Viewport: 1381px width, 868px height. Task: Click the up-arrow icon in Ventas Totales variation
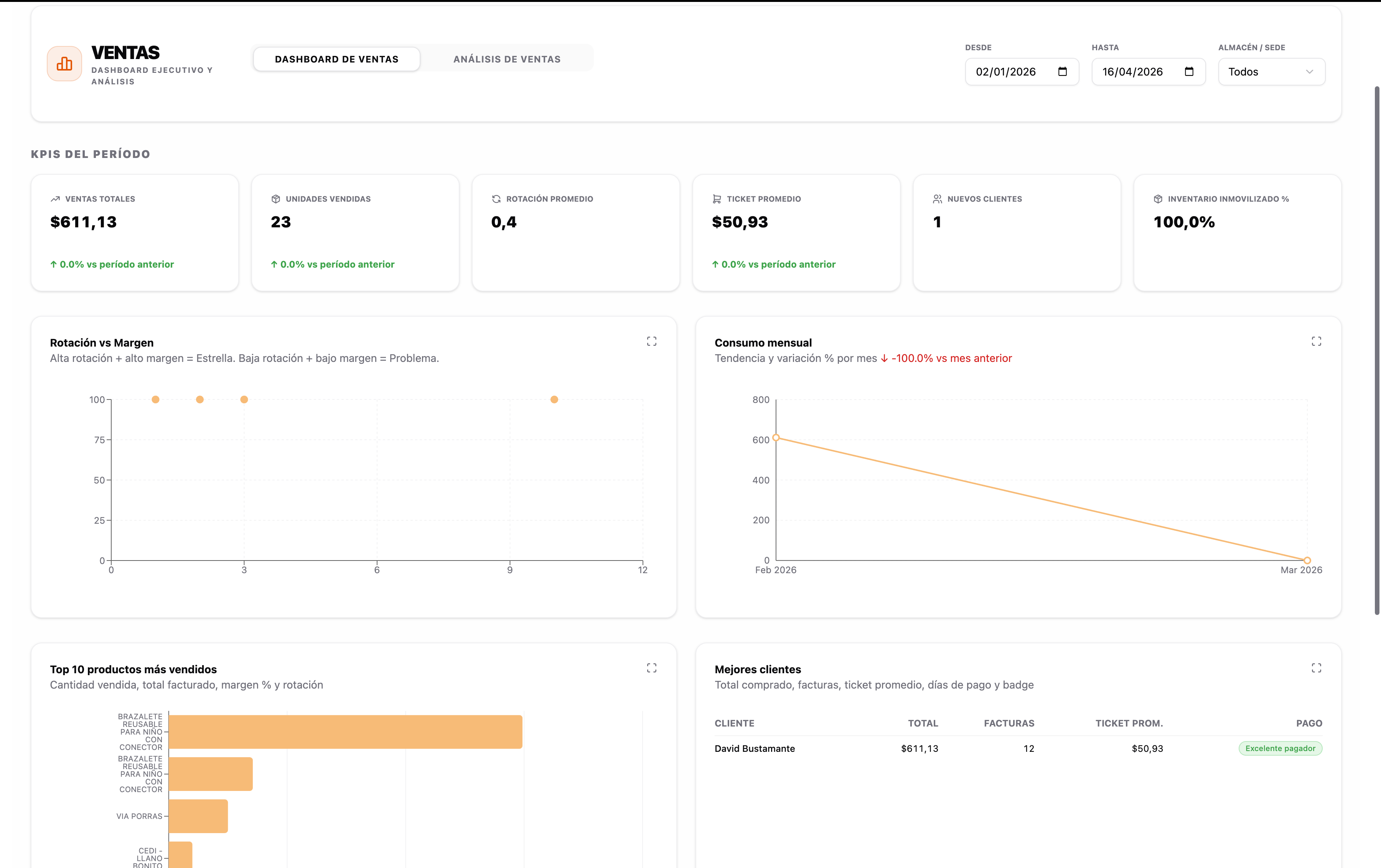pos(54,264)
